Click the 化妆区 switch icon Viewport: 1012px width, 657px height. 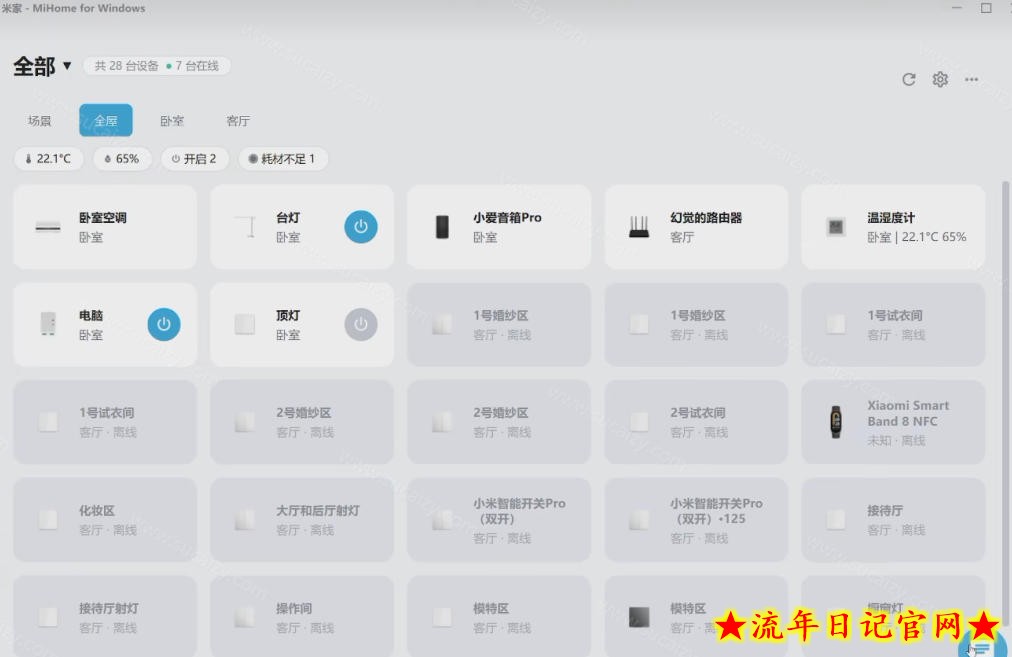[x=48, y=520]
